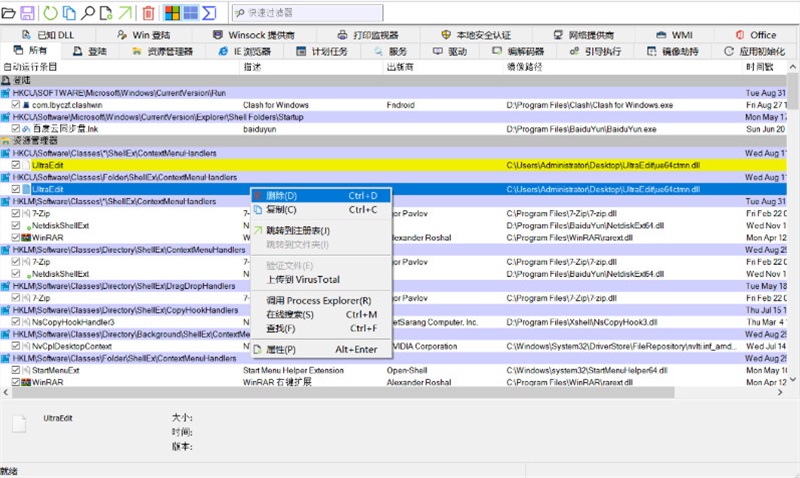Screen dimensions: 800x478
Task: Select 上传到 VirusTotal menu entry
Action: click(x=321, y=280)
